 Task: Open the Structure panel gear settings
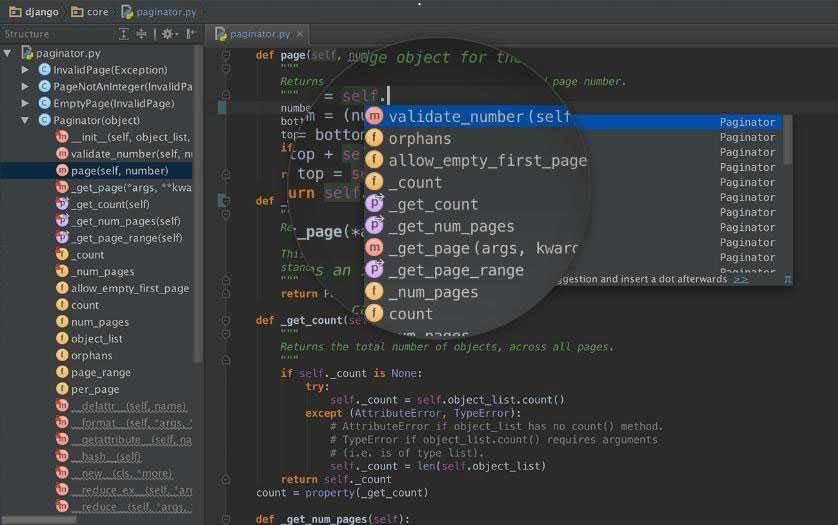(169, 34)
